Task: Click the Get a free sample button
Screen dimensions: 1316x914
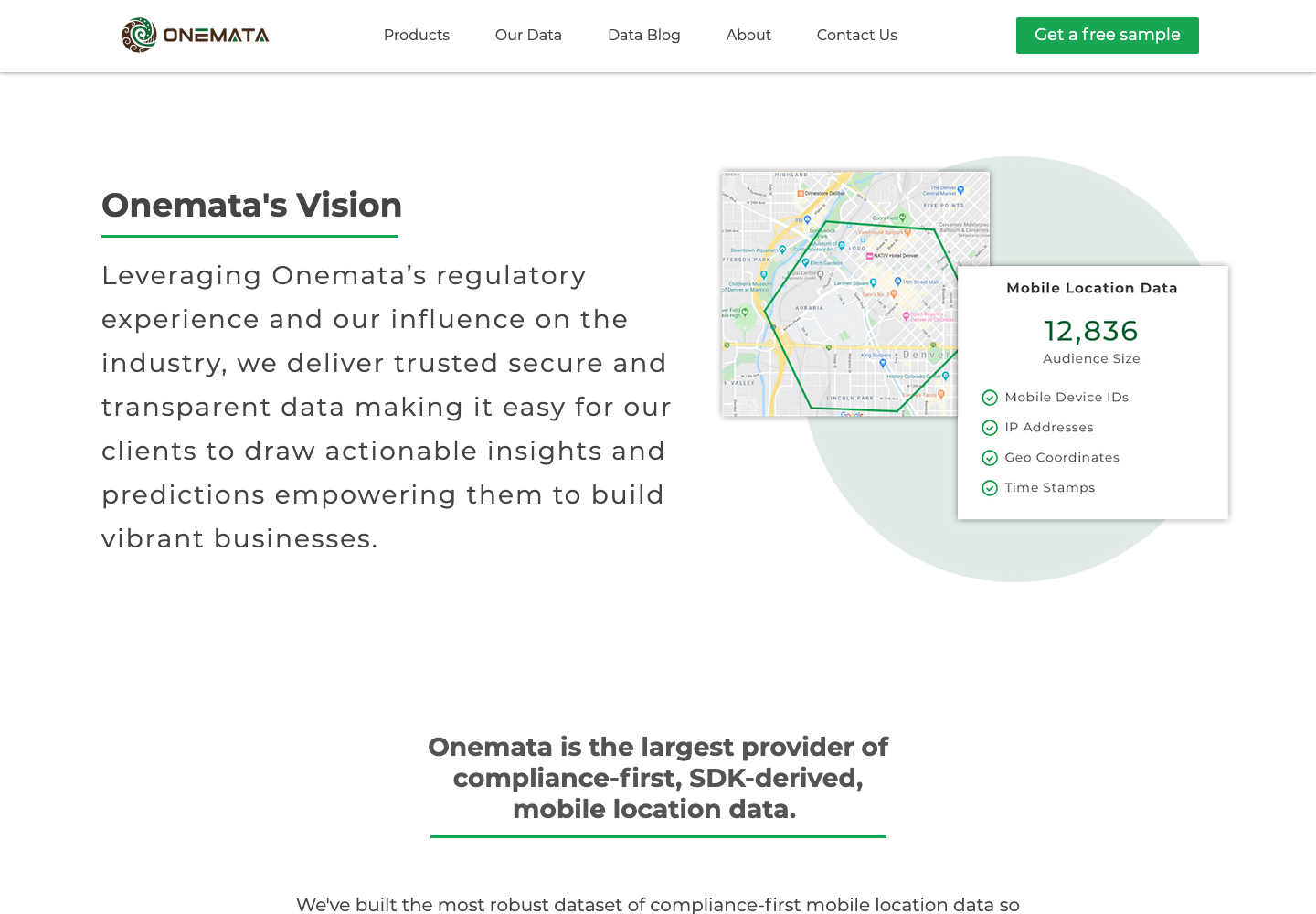Action: [1108, 36]
